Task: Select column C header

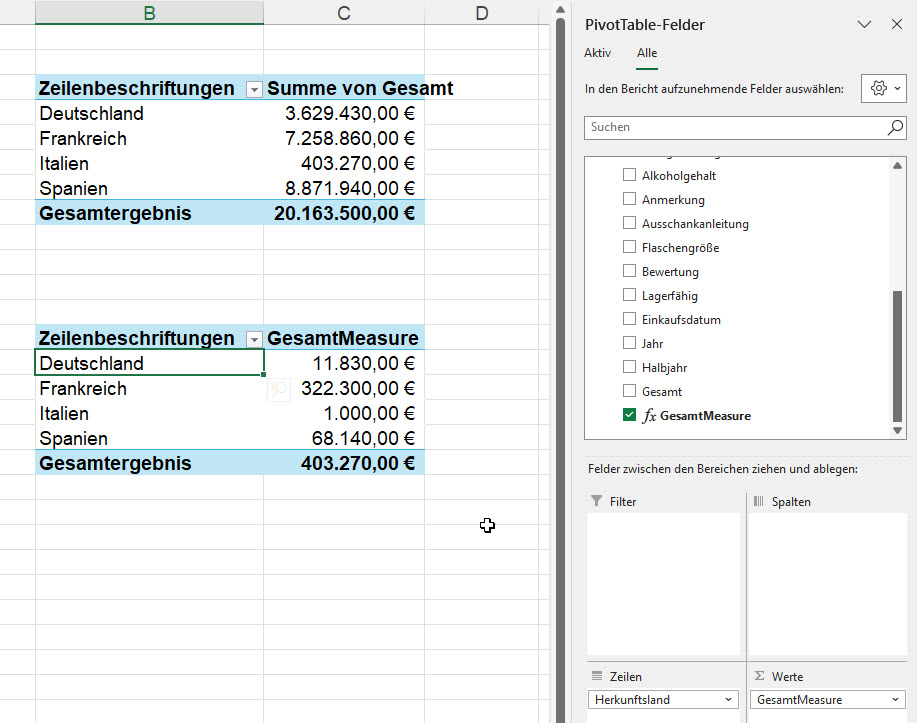Action: tap(344, 12)
